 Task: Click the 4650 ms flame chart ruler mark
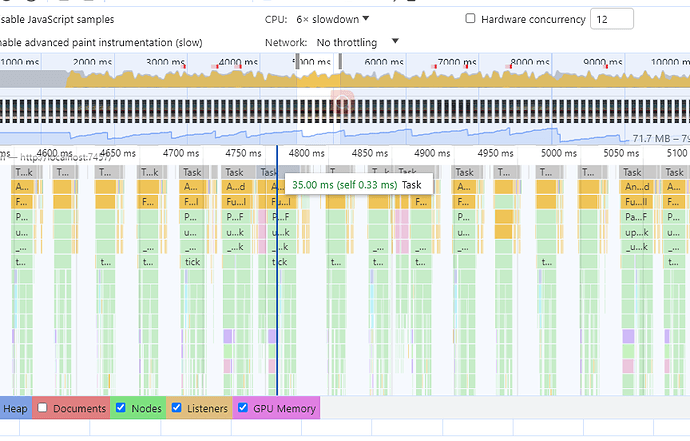pyautogui.click(x=118, y=153)
